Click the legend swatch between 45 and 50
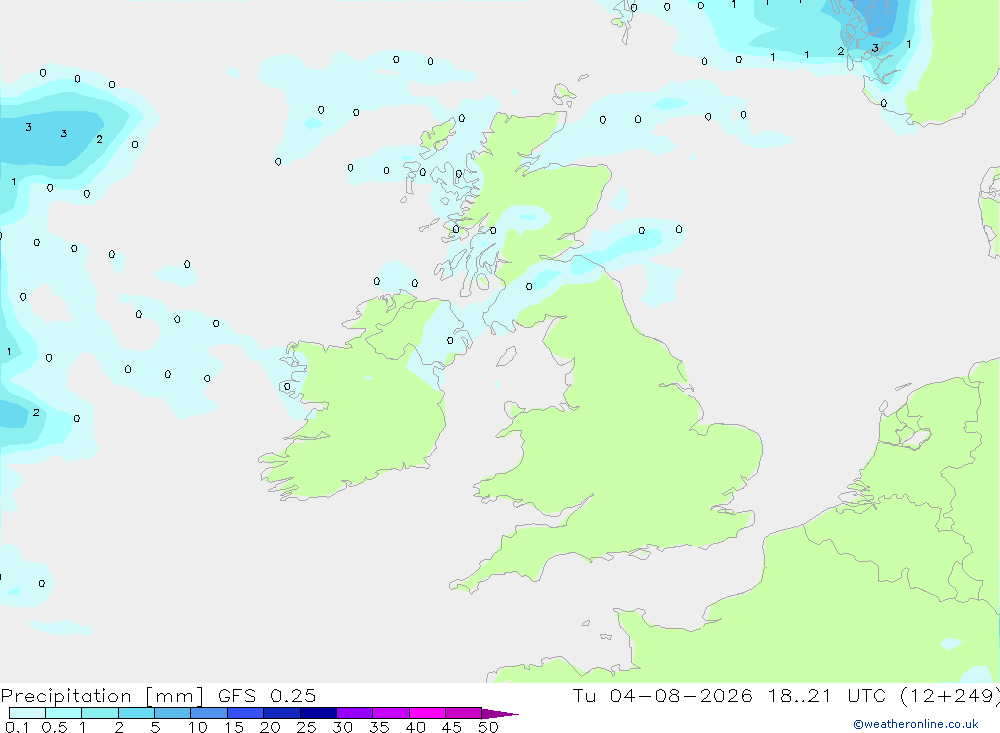Image resolution: width=1000 pixels, height=733 pixels. pyautogui.click(x=464, y=713)
